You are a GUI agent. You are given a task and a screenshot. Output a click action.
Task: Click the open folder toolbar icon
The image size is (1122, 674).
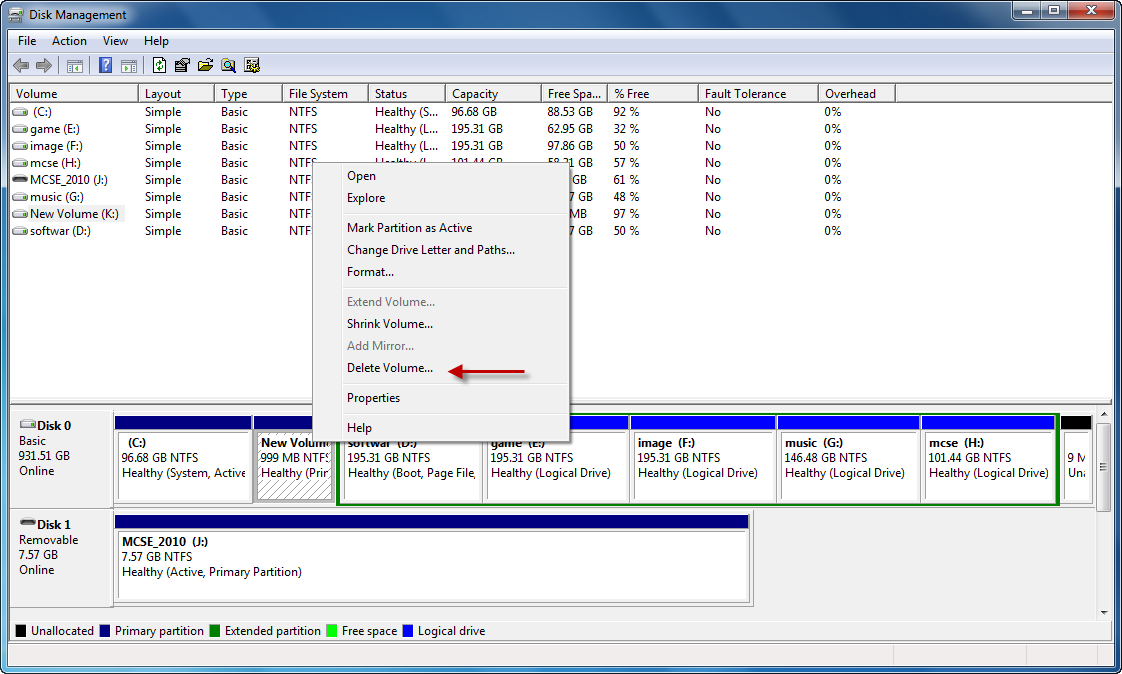pyautogui.click(x=205, y=66)
